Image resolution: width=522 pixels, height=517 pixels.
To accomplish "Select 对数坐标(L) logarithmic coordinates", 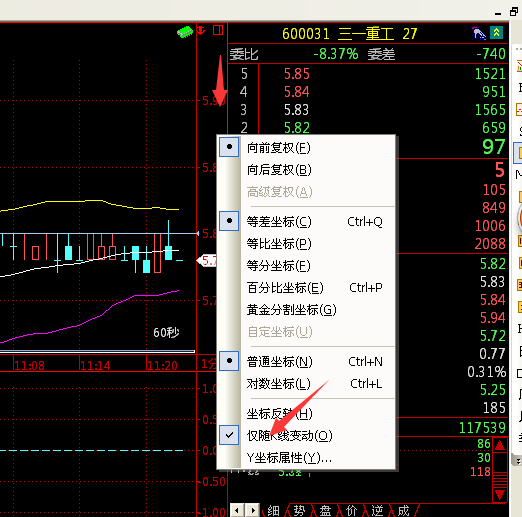I will (x=306, y=384).
